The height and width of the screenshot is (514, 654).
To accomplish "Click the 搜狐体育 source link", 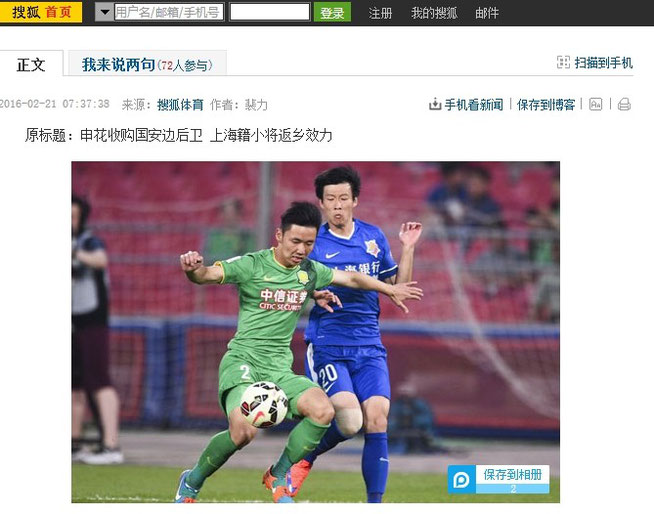I will pyautogui.click(x=180, y=104).
